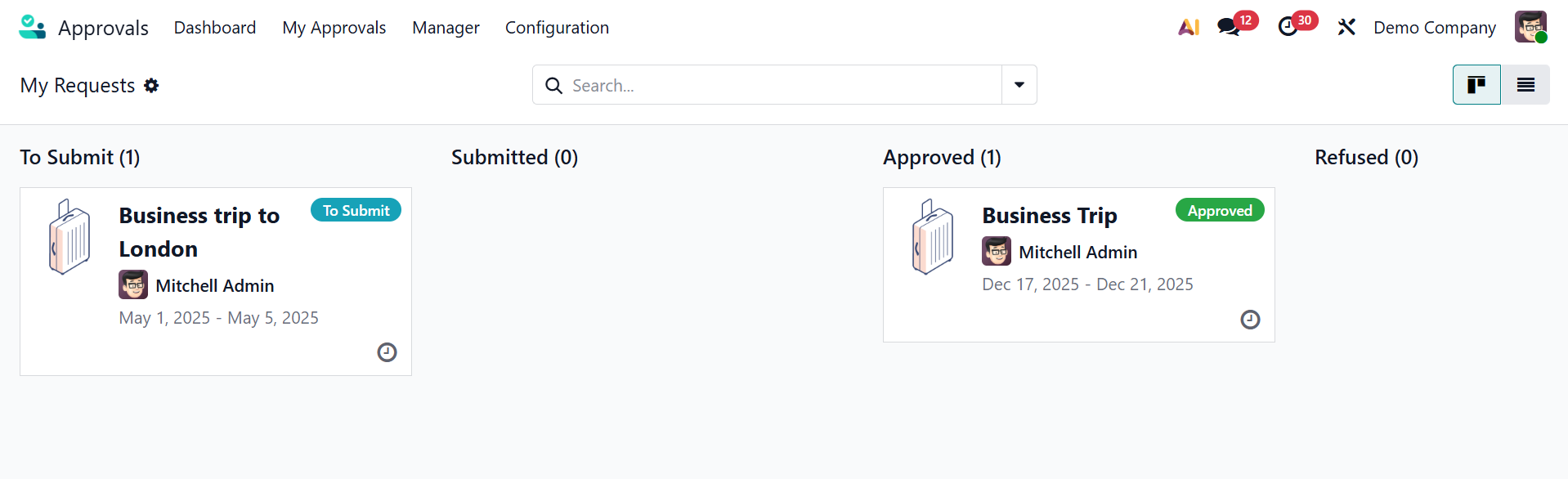This screenshot has height=479, width=1568.
Task: Click activity clock on London trip card
Action: (x=387, y=352)
